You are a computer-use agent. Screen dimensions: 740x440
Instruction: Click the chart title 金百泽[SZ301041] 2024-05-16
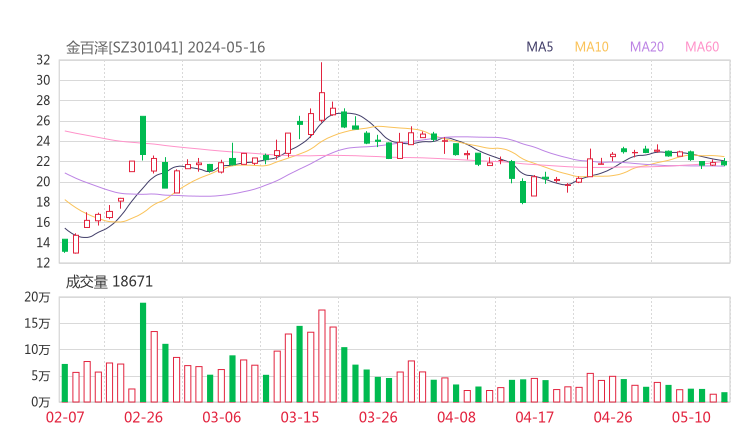(x=166, y=47)
